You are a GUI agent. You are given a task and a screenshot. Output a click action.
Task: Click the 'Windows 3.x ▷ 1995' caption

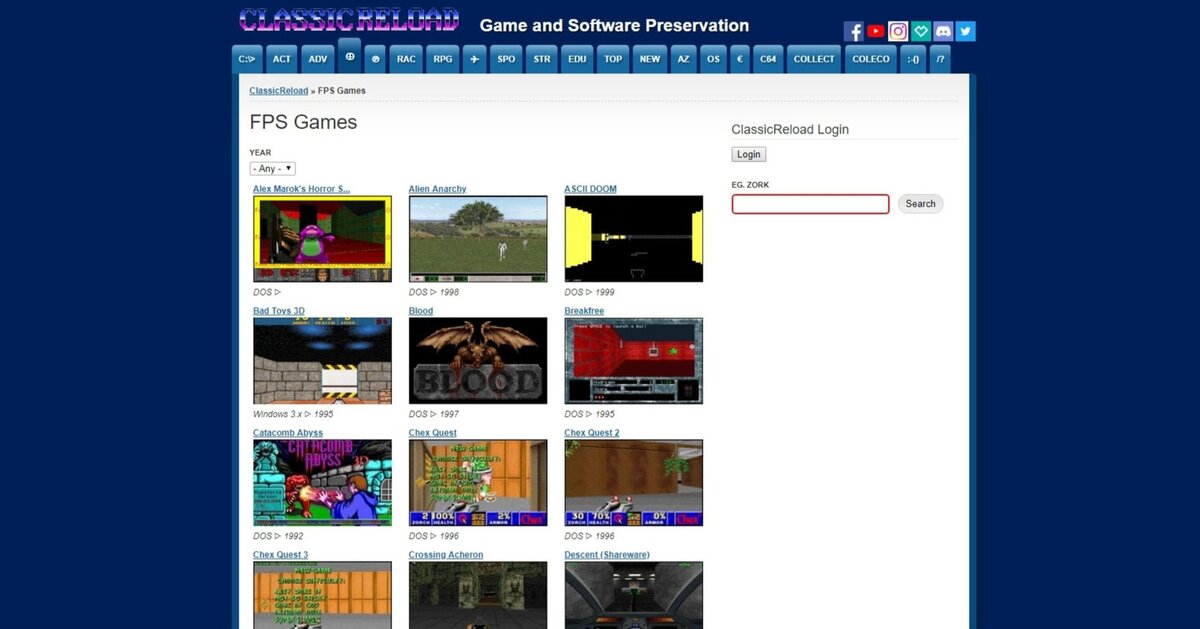tap(293, 414)
